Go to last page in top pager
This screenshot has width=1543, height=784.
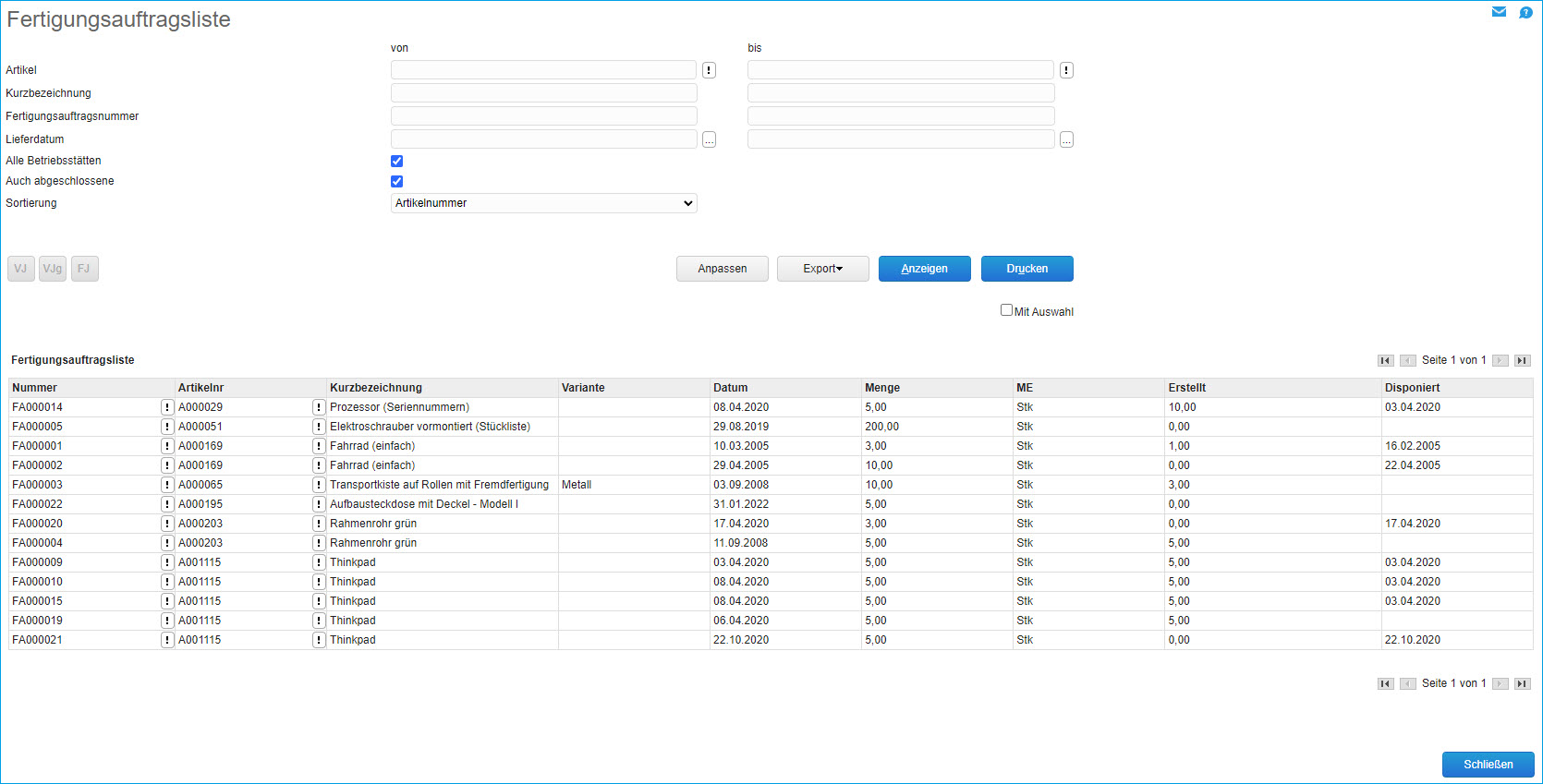coord(1523,360)
